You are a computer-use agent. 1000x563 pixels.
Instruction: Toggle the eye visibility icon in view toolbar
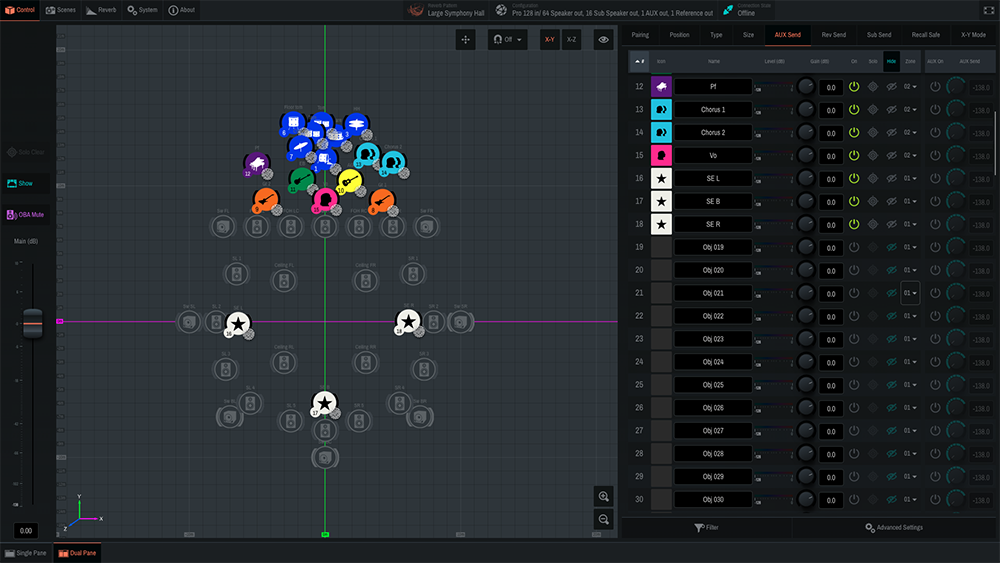tap(603, 39)
